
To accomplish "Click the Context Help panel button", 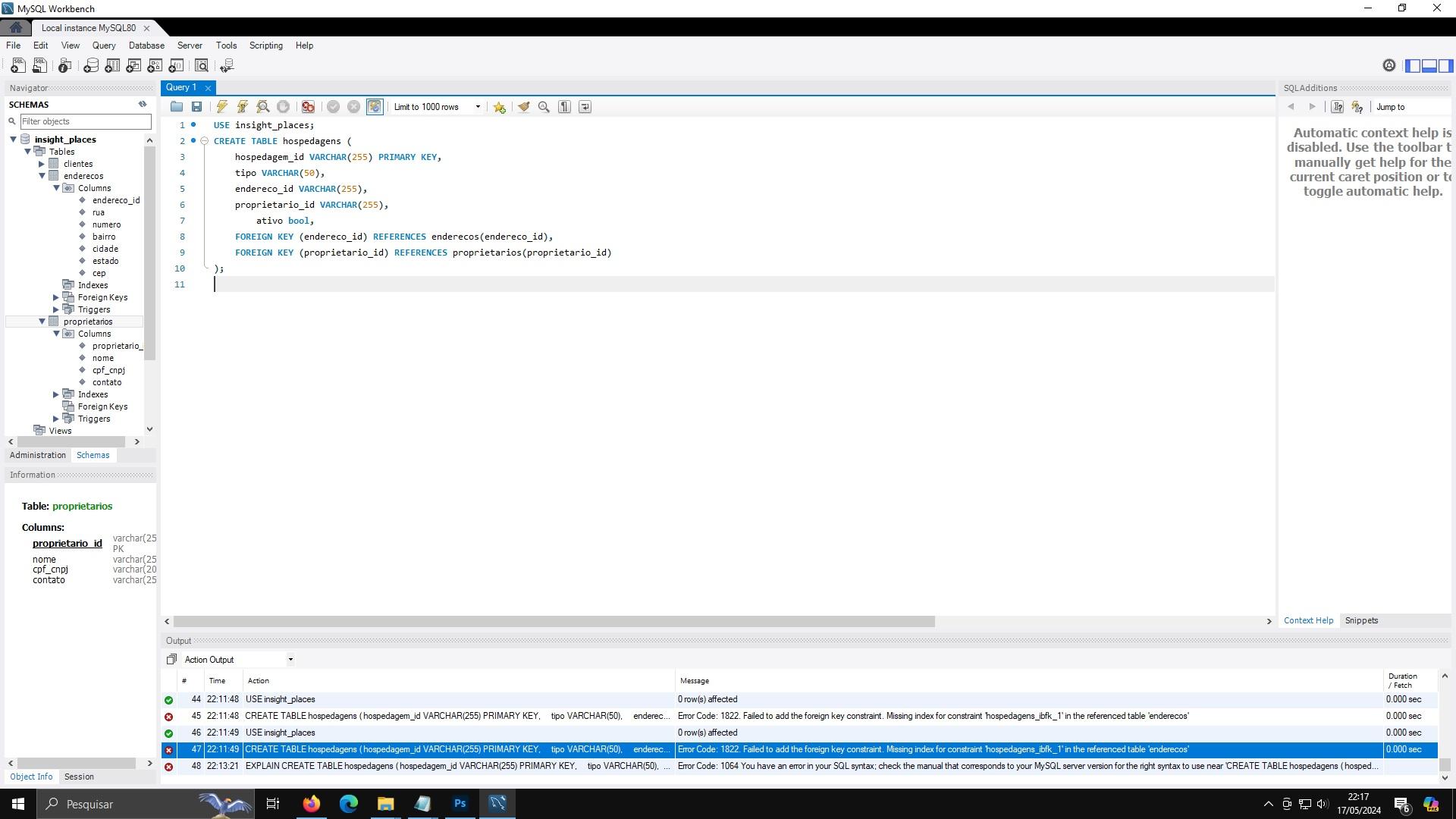I will click(x=1308, y=620).
